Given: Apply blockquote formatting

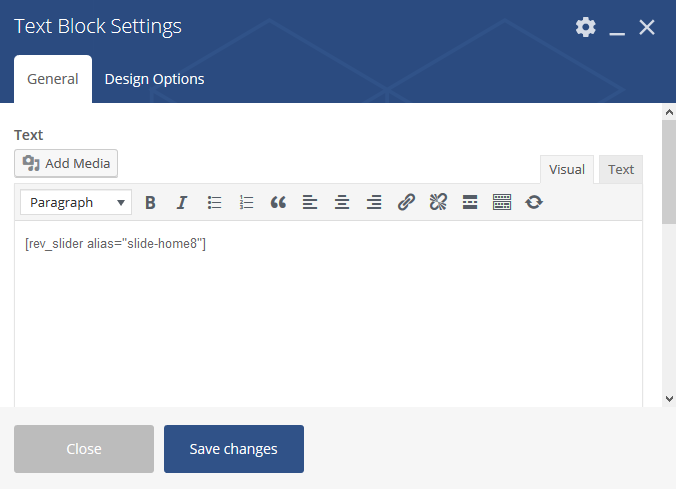Looking at the screenshot, I should [278, 202].
